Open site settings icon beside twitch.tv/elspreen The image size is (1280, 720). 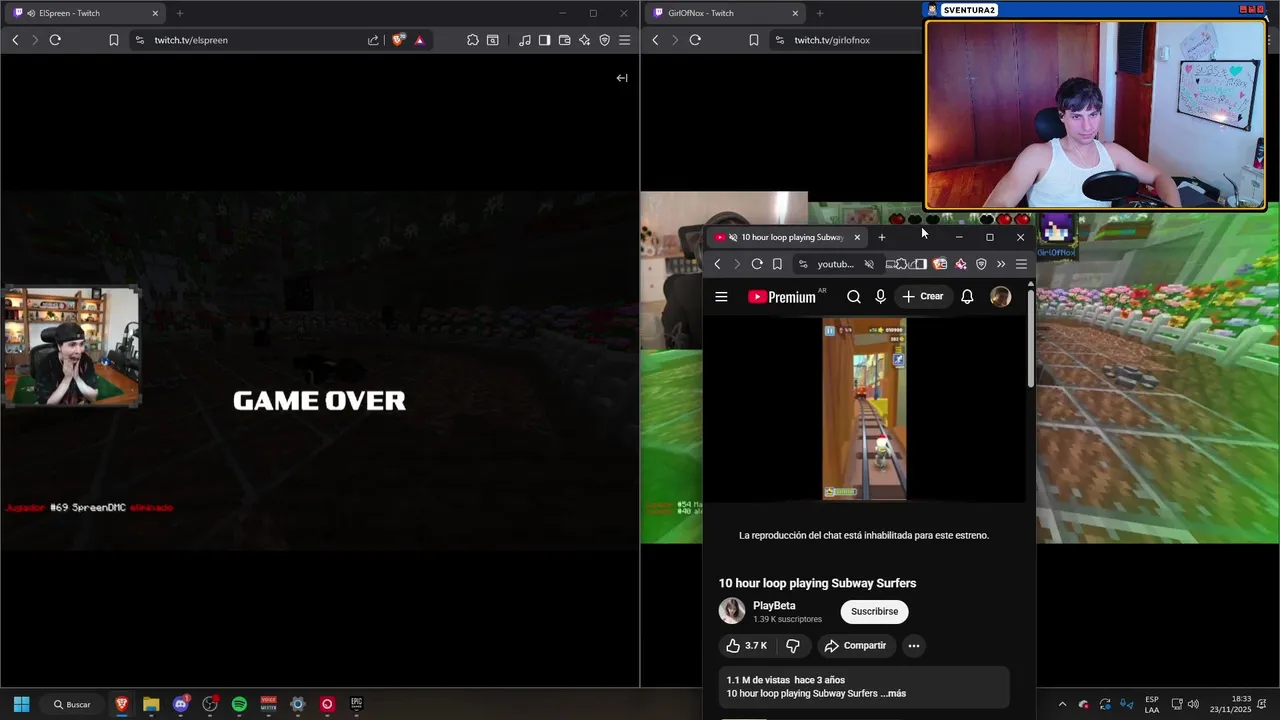(x=140, y=40)
